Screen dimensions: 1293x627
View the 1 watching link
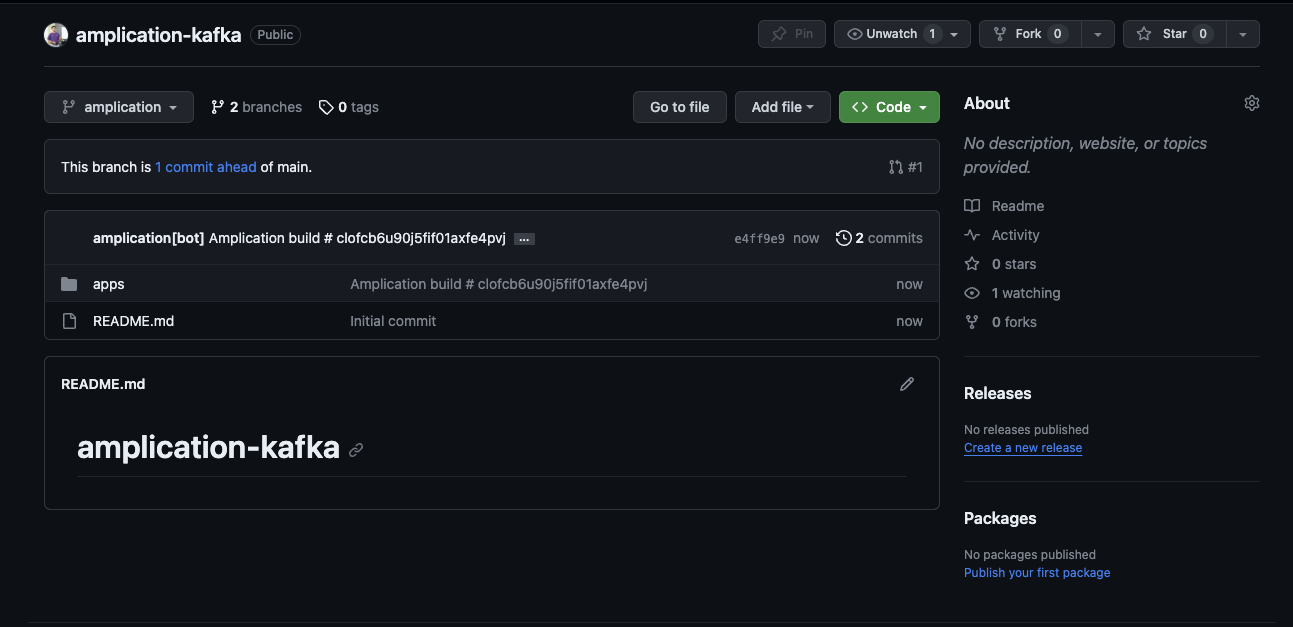(1012, 293)
